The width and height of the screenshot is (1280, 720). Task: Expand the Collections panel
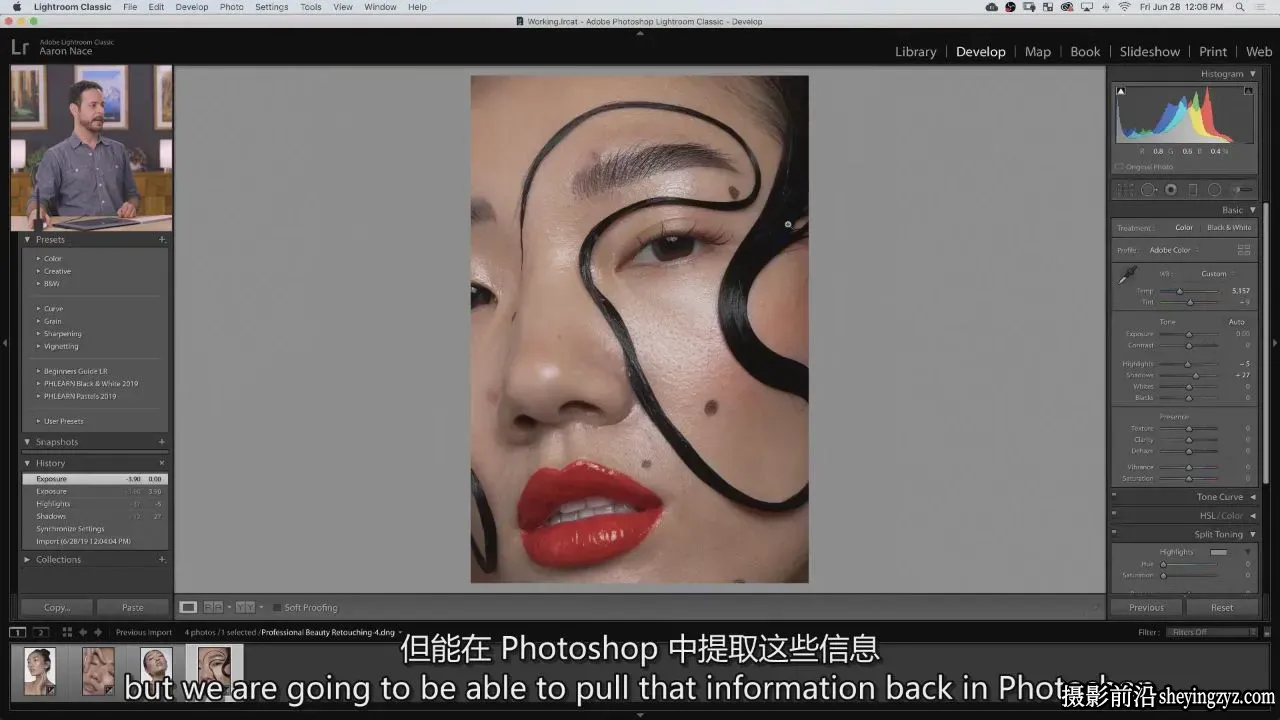click(28, 560)
